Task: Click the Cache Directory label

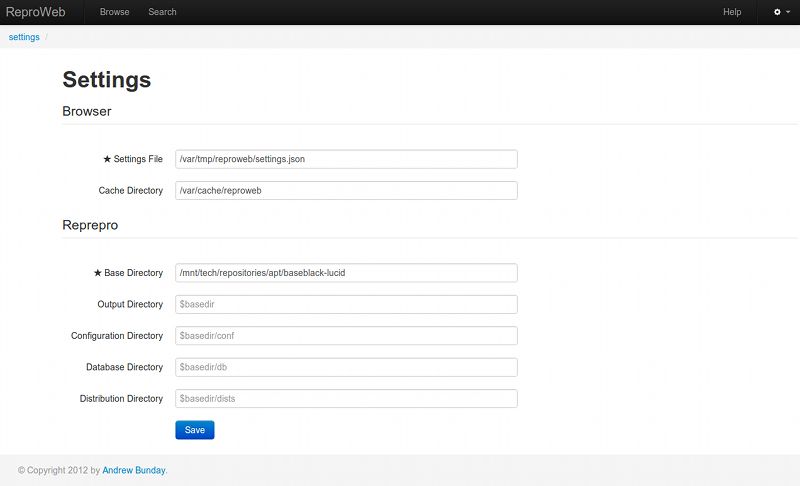Action: tap(131, 191)
